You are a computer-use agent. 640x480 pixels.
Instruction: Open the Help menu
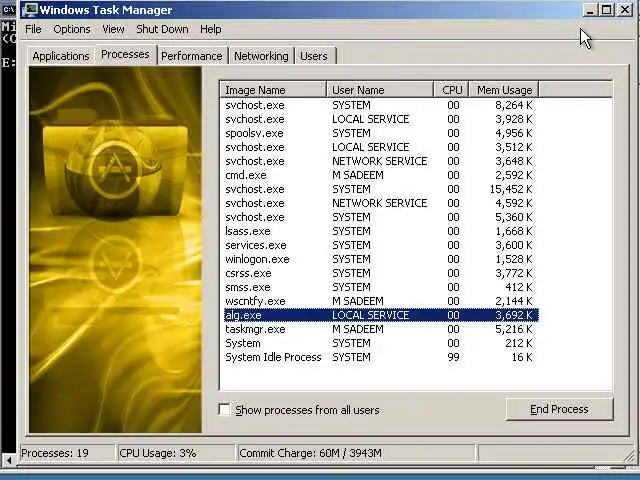(x=211, y=29)
